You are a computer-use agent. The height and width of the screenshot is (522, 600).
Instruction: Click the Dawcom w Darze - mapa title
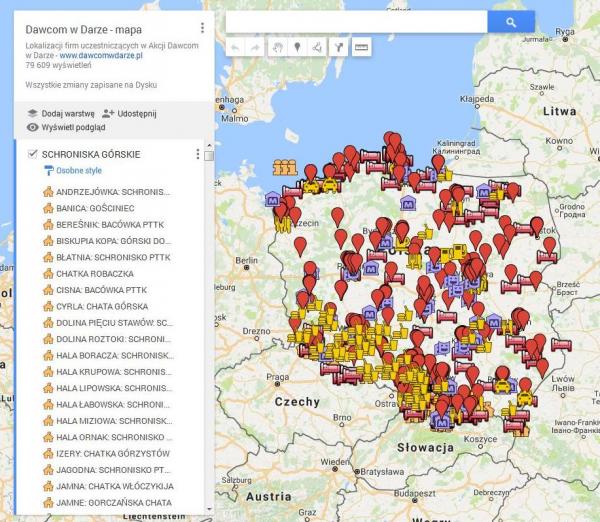click(x=83, y=29)
